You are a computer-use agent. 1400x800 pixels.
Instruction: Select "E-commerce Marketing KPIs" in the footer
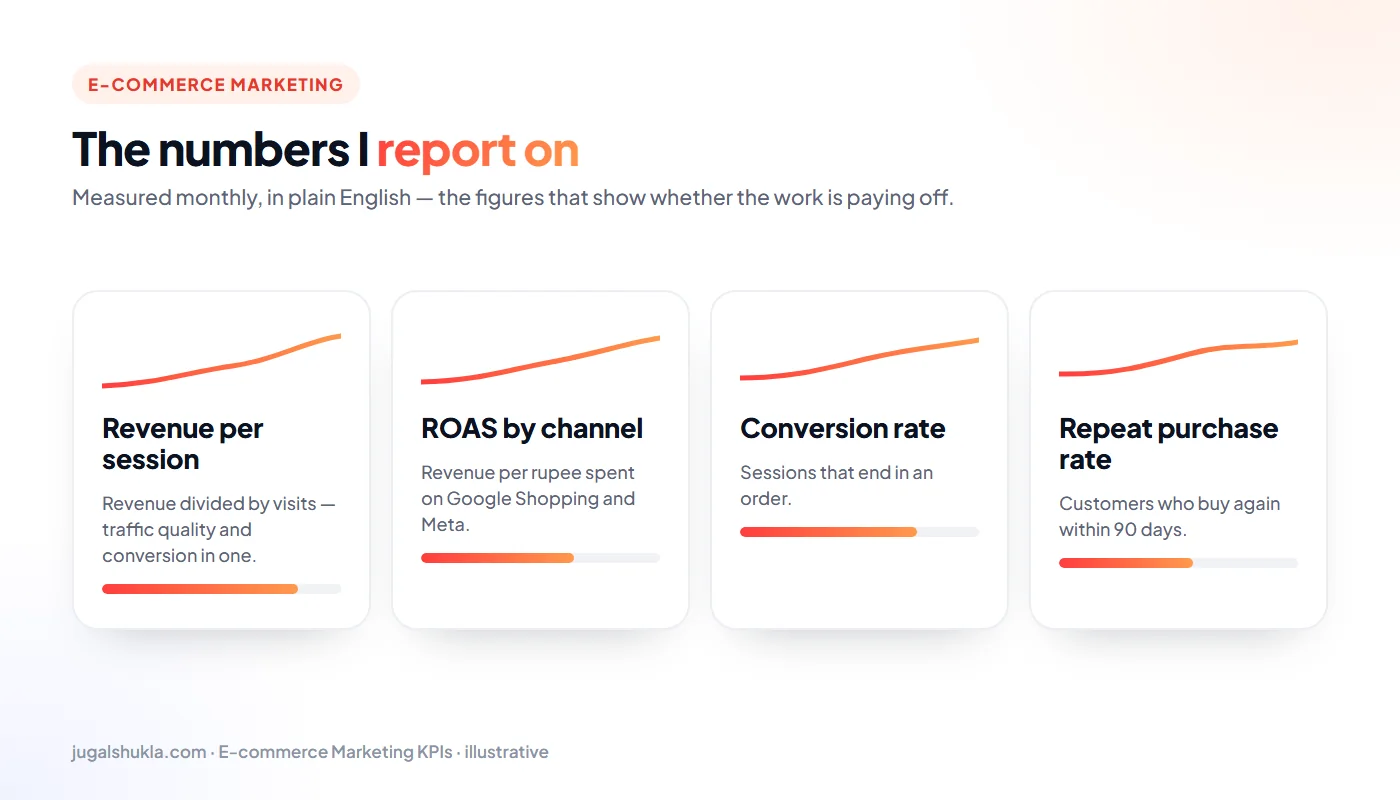pos(335,752)
